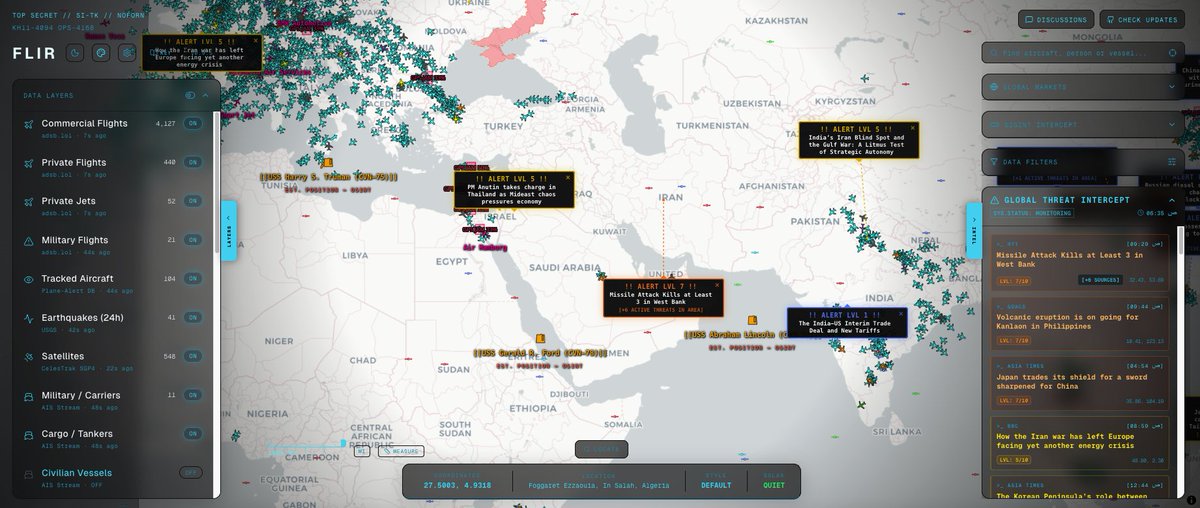Close the Europe energy crisis alert popup

tap(255, 42)
